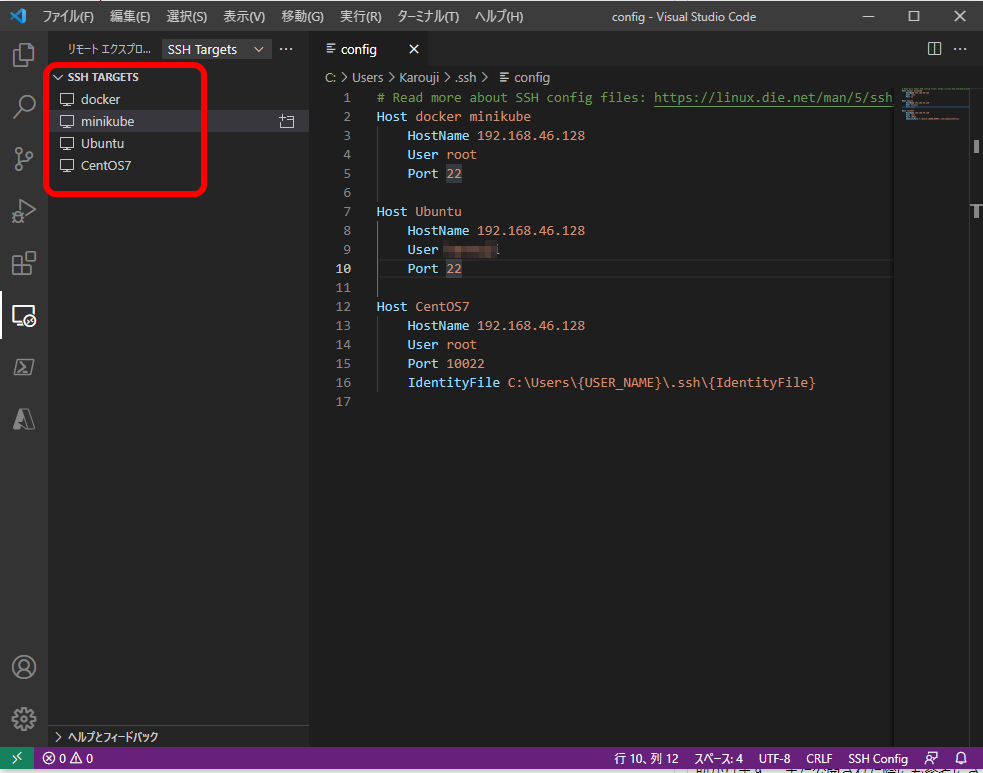This screenshot has width=983, height=773.
Task: Open the ヘルプ(H) menu
Action: [498, 16]
